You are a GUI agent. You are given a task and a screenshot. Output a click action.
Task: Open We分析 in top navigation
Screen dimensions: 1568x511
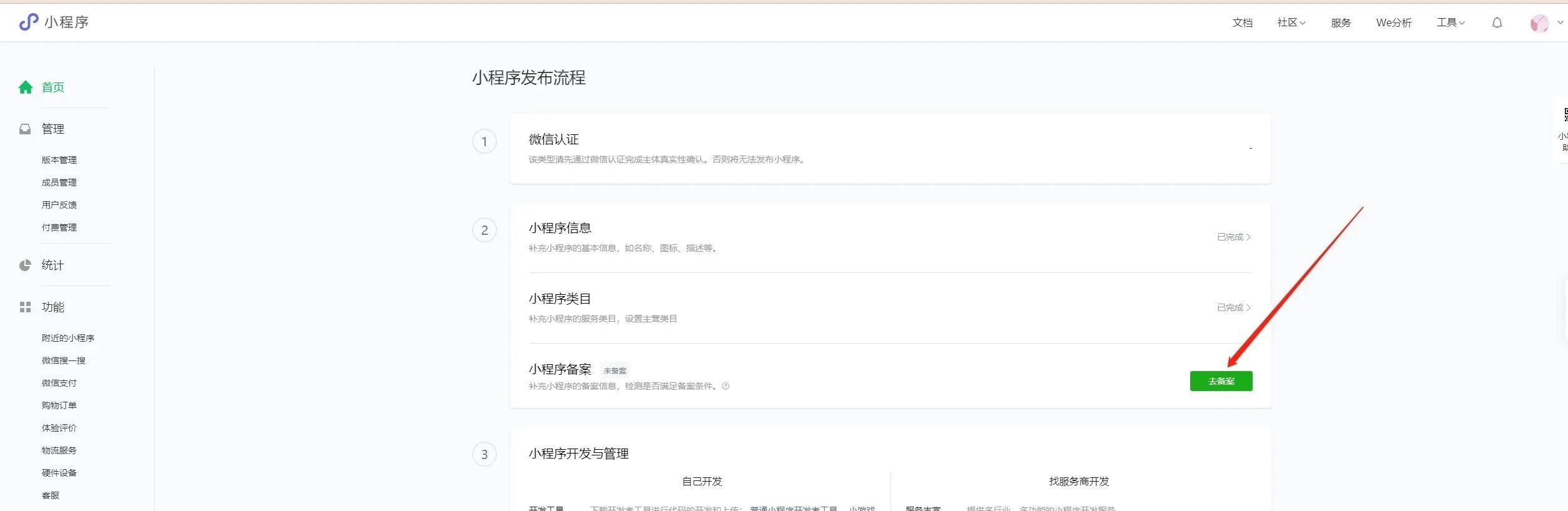tap(1394, 22)
